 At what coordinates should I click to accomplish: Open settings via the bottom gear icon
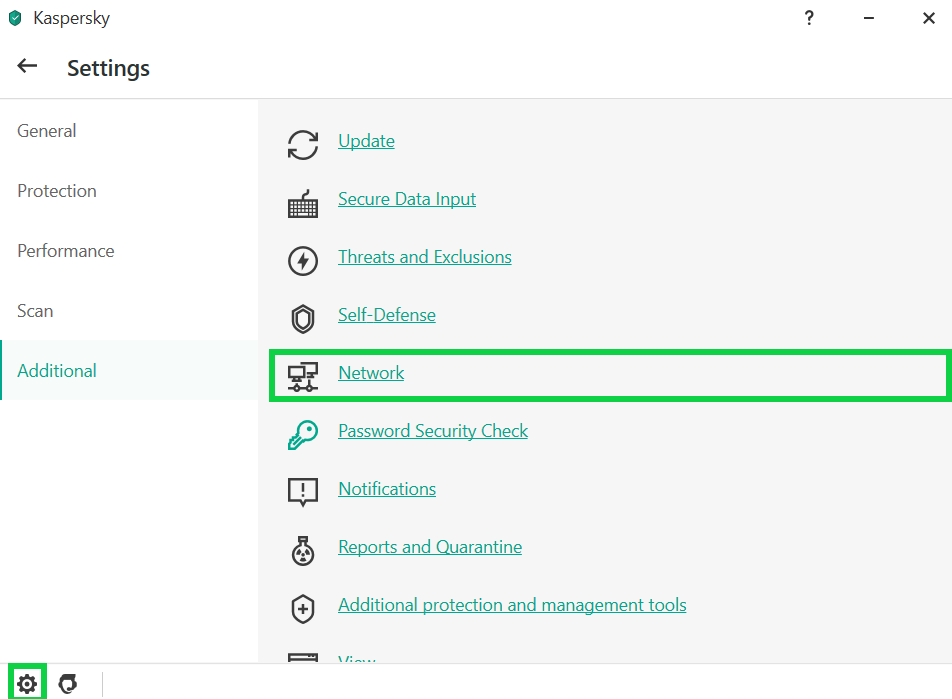tap(27, 684)
